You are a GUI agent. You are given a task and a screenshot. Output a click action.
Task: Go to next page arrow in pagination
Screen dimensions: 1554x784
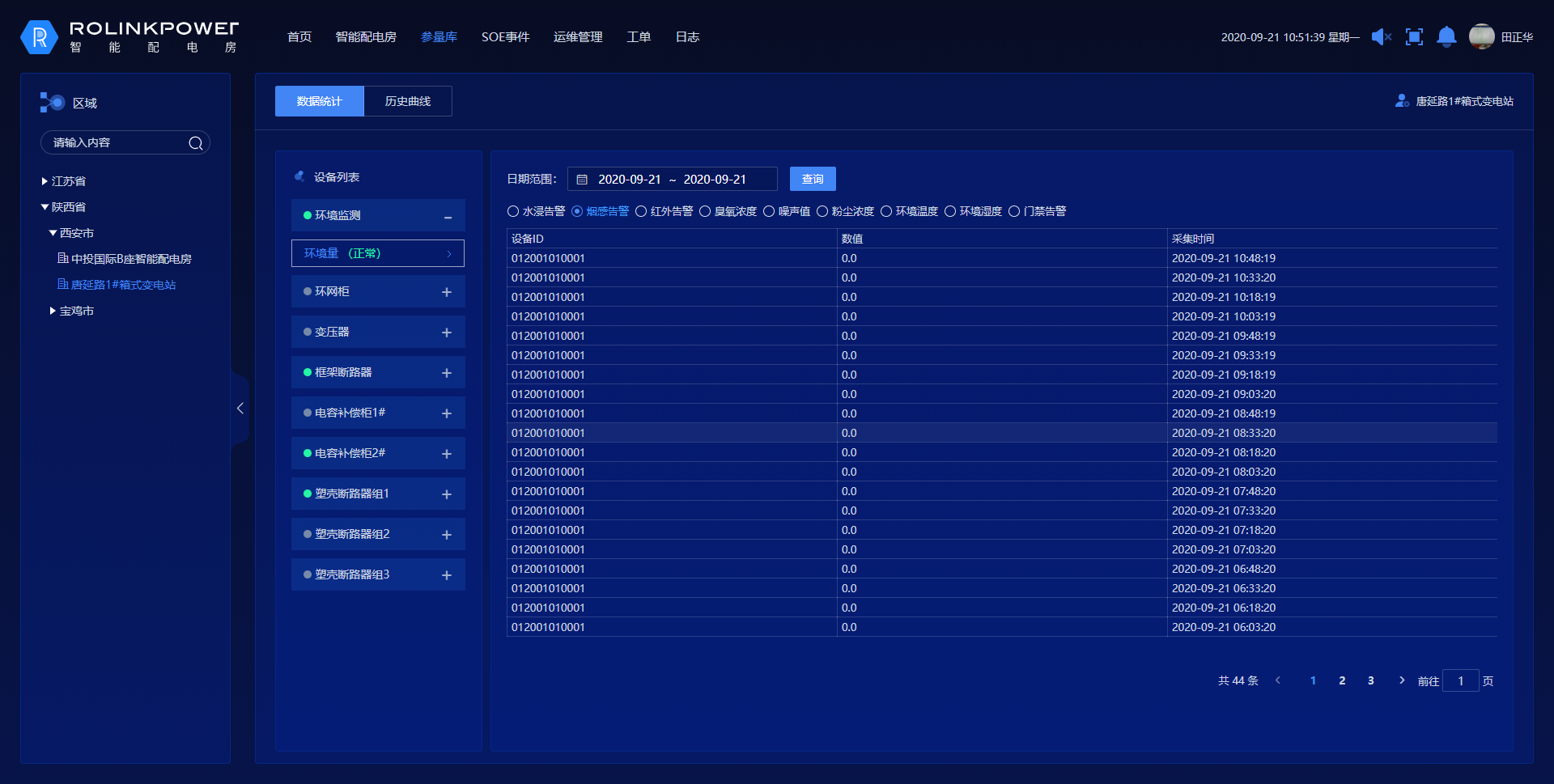pos(1402,680)
